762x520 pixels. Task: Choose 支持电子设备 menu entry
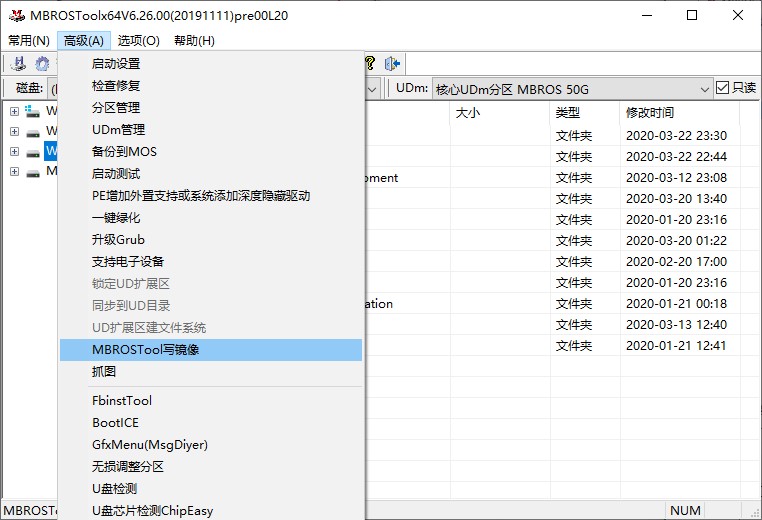point(211,261)
